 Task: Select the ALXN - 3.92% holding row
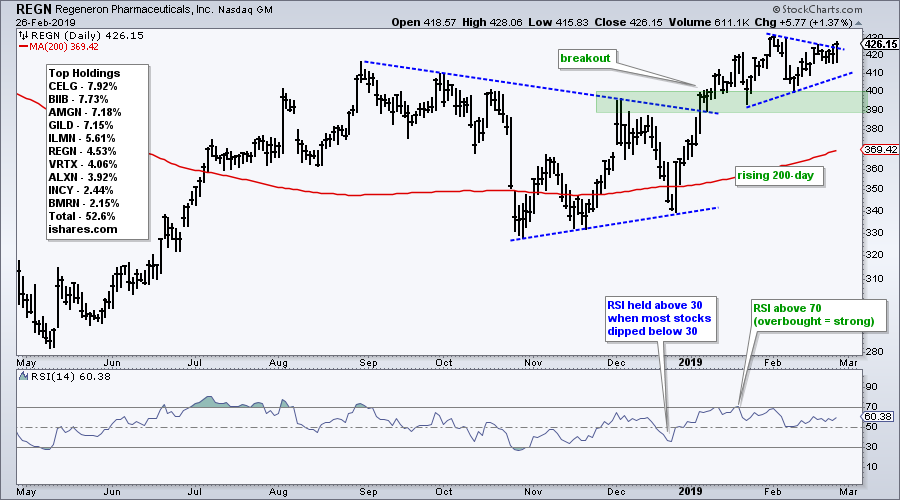(83, 177)
